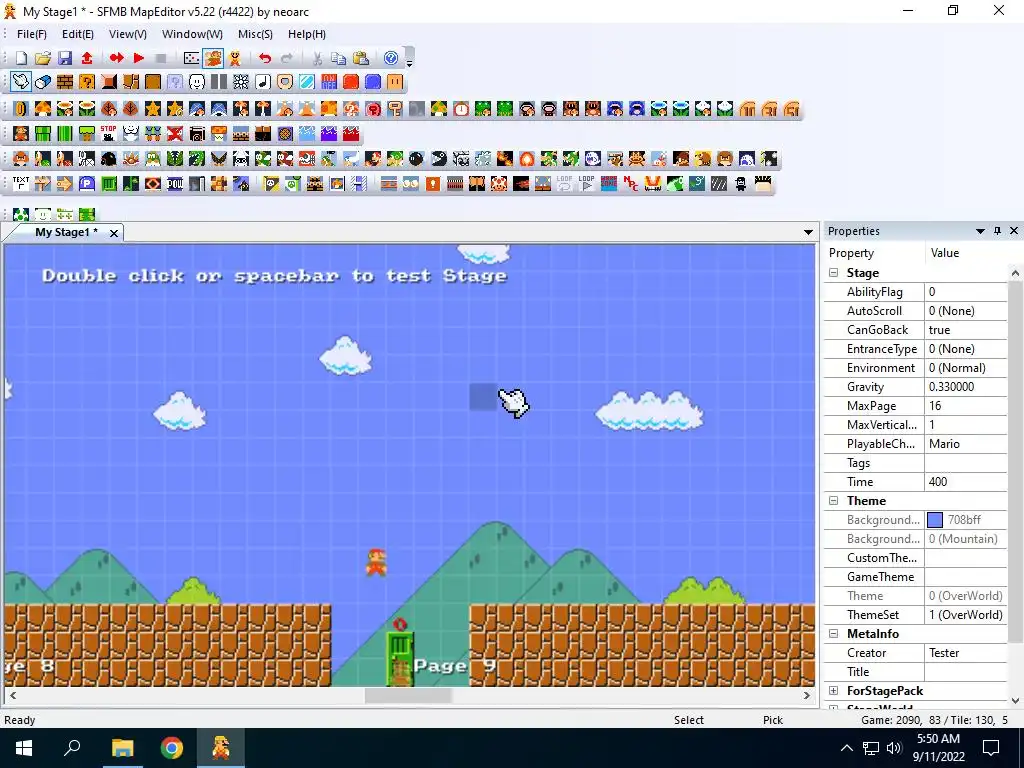
Task: Edit the Gravity value field
Action: [965, 387]
